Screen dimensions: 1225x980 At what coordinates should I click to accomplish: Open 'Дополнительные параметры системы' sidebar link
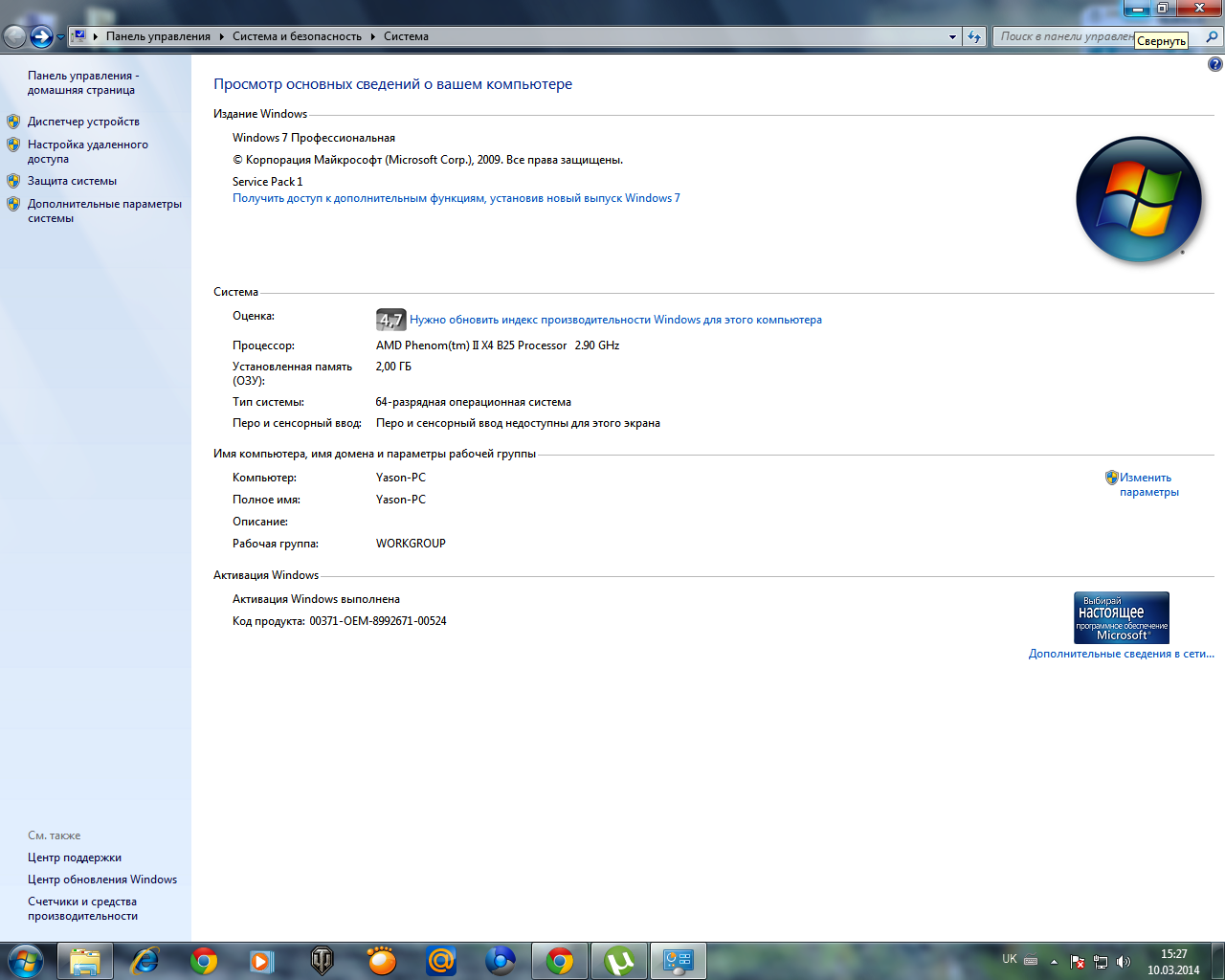[104, 211]
